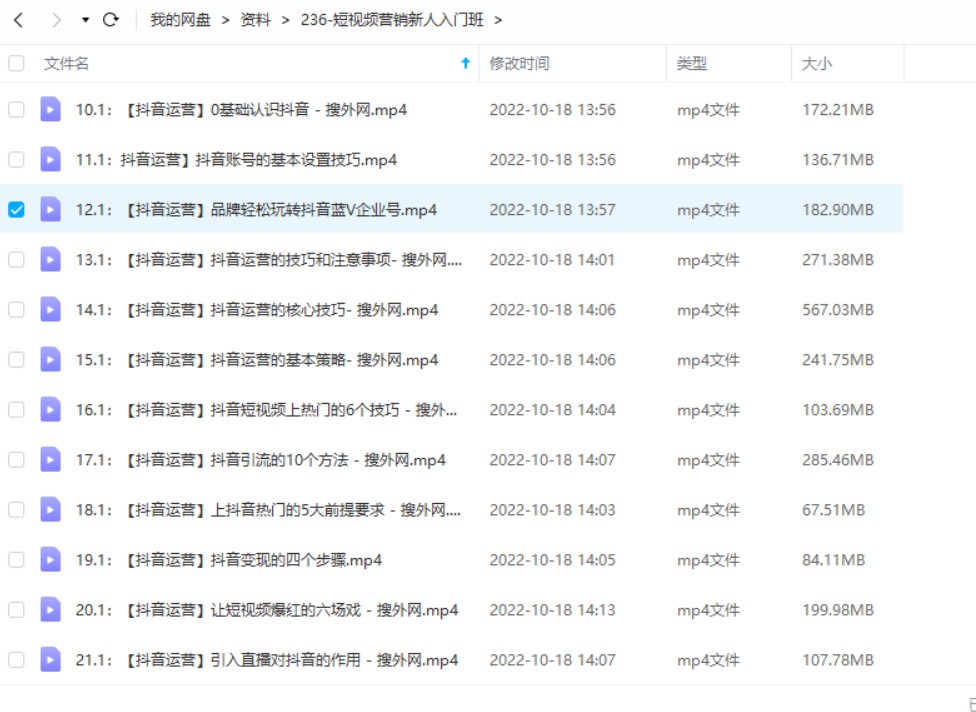
Task: Check the box for file 21.1
Action: click(16, 660)
